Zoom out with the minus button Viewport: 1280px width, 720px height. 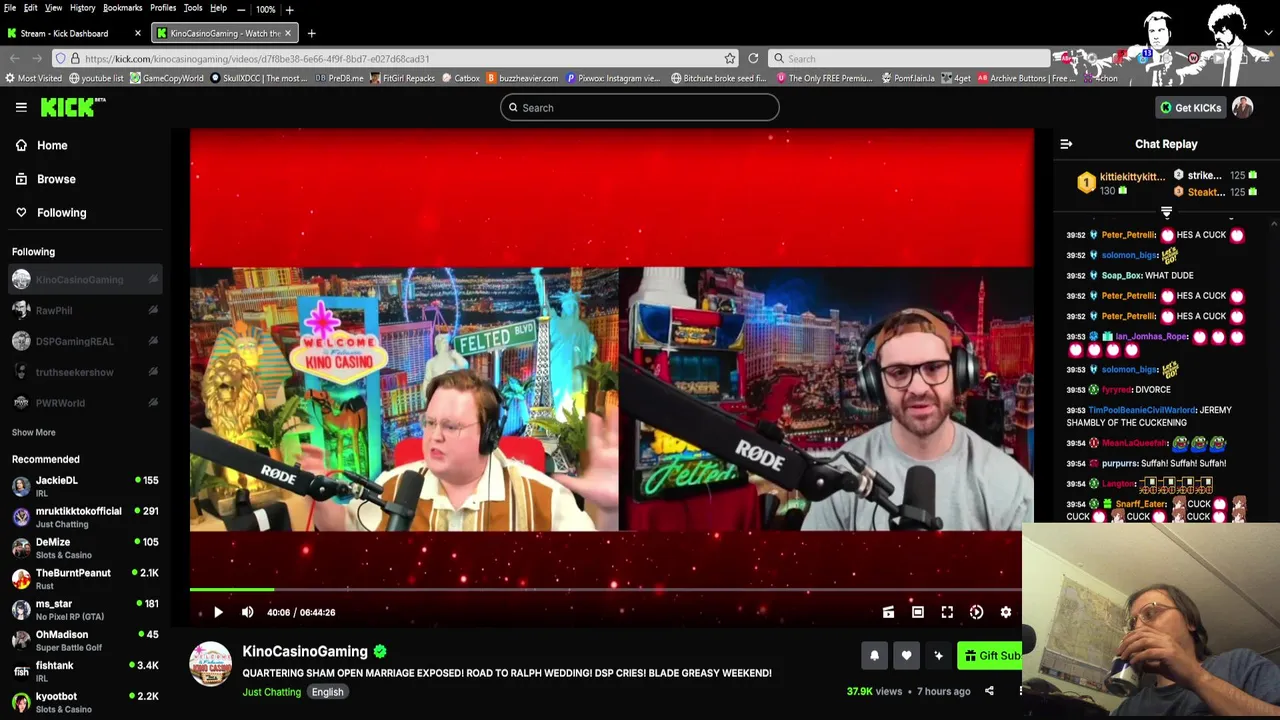pos(241,9)
